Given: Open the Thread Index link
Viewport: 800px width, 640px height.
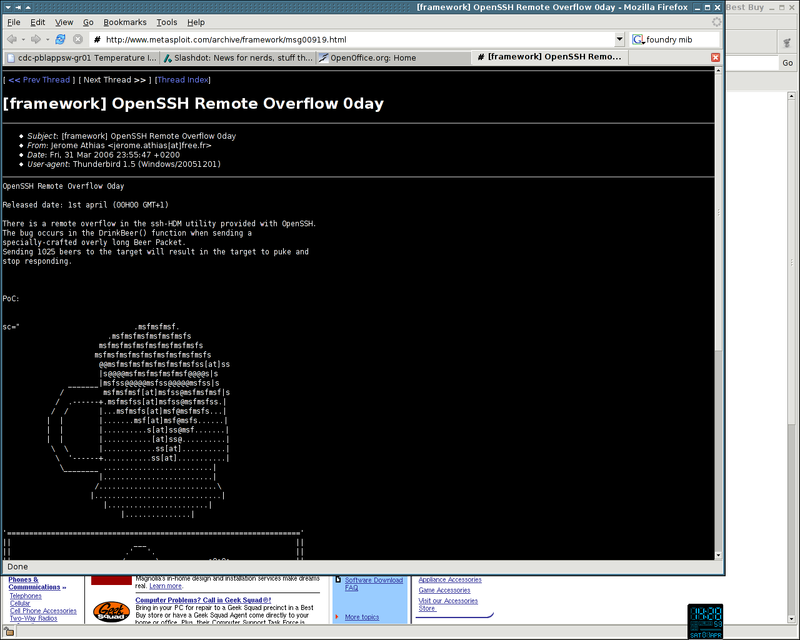Looking at the screenshot, I should tap(184, 79).
